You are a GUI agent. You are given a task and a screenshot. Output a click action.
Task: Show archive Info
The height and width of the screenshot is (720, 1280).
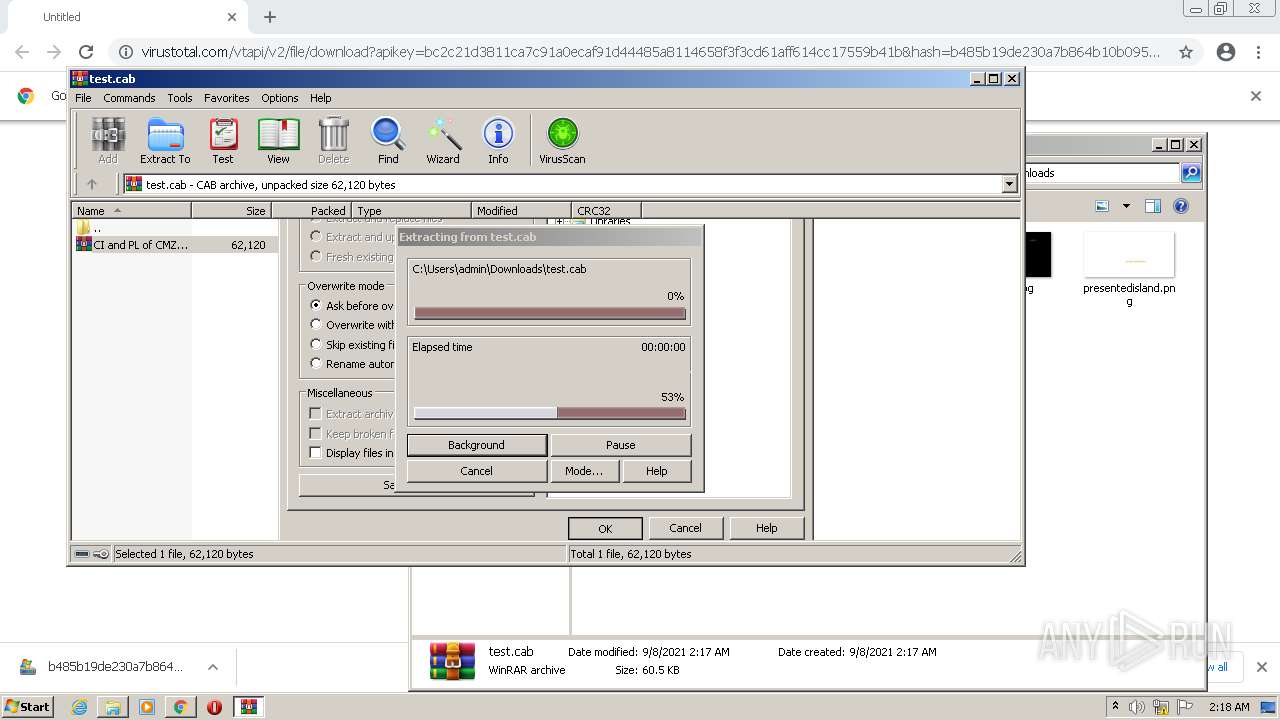(498, 140)
